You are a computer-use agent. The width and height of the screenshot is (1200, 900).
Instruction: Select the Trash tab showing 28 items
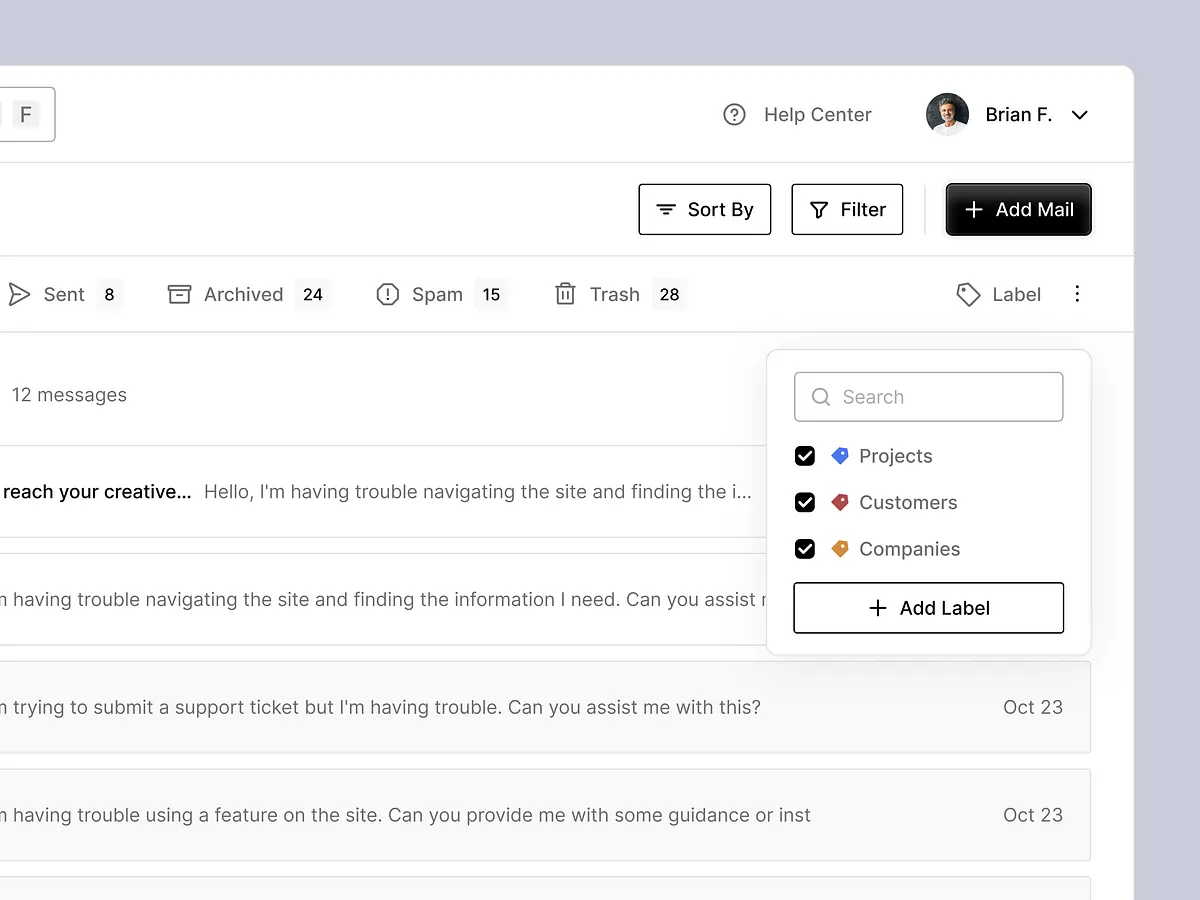(x=616, y=294)
